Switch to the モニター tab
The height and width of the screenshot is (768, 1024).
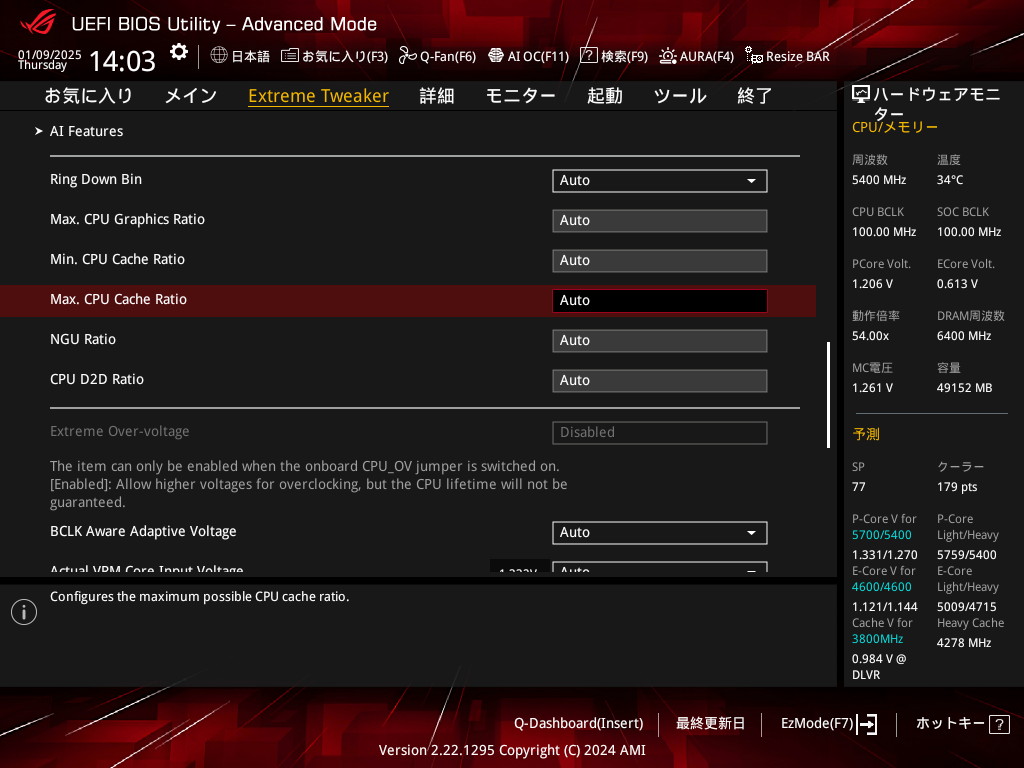pos(520,96)
